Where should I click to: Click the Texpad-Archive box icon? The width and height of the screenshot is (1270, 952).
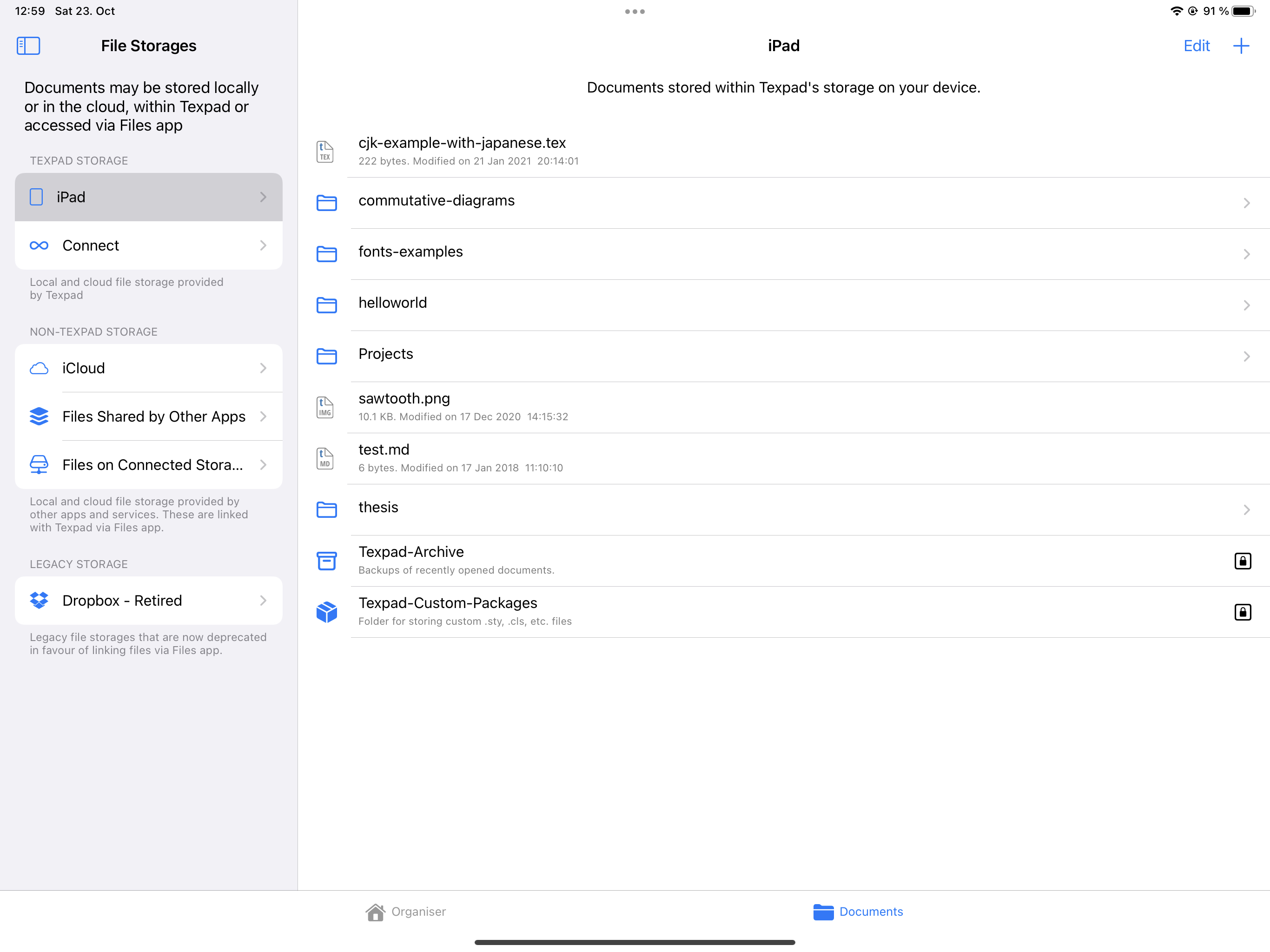point(327,561)
